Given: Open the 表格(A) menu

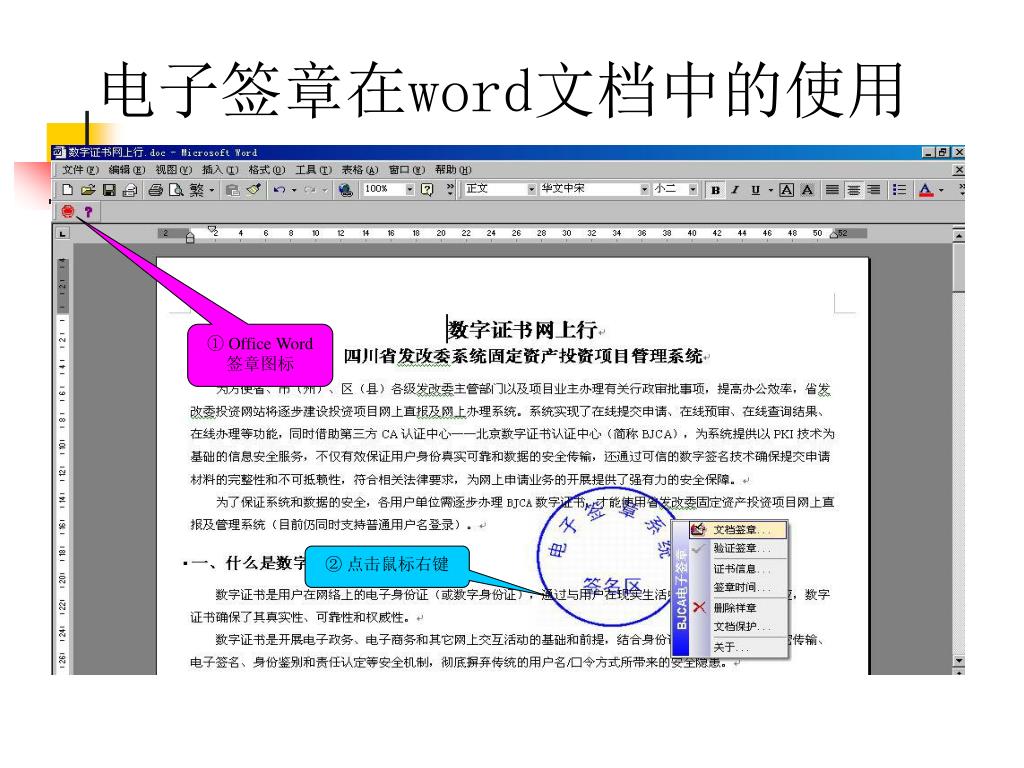Looking at the screenshot, I should click(x=360, y=170).
